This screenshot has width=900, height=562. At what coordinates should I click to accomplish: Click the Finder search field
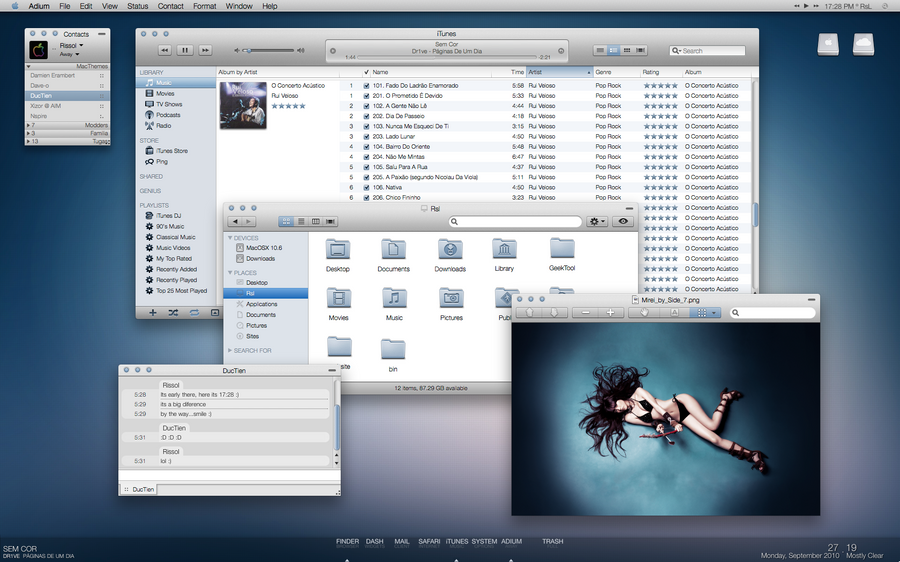tap(515, 222)
